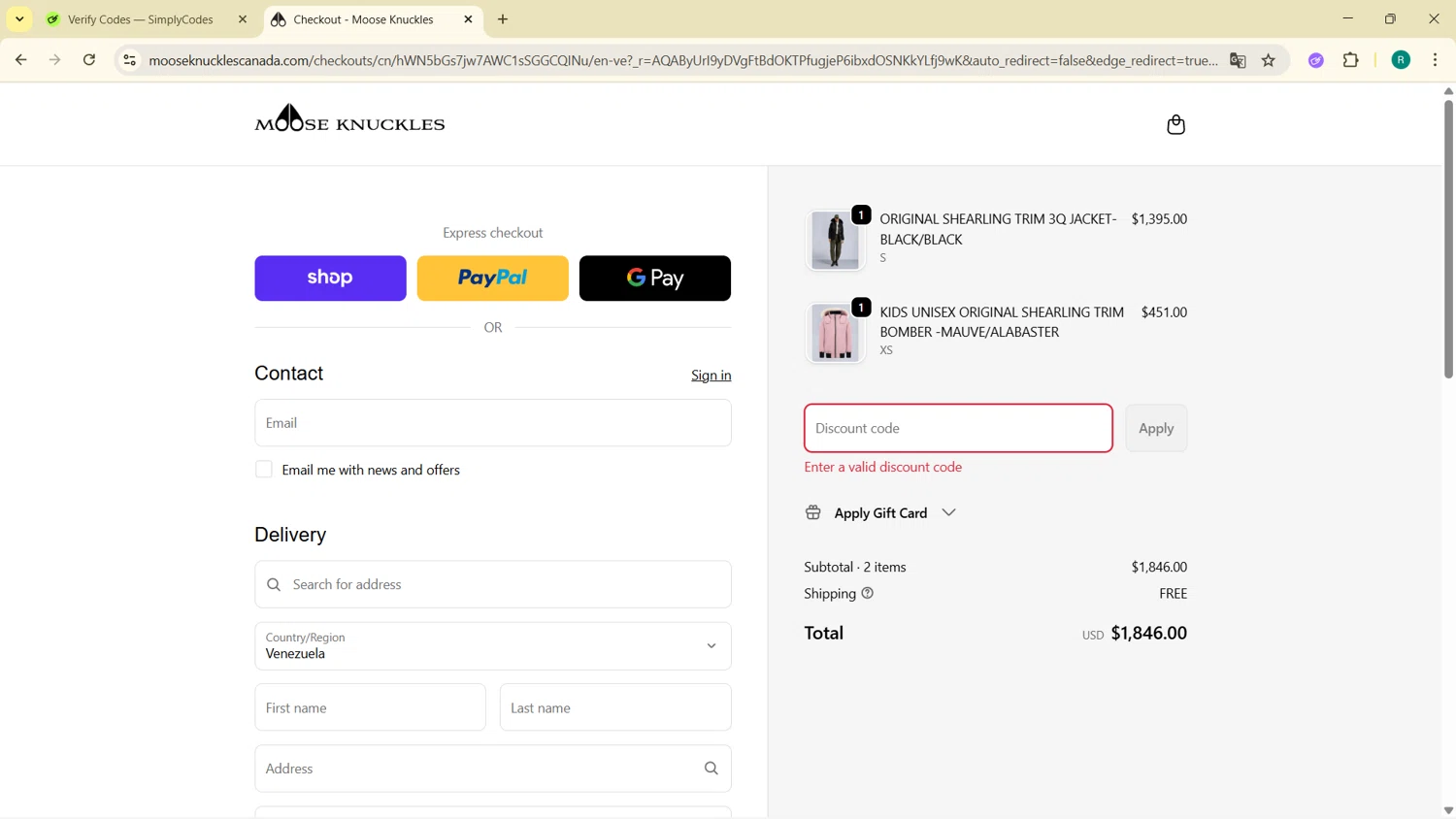View site information icon in address bar
The width and height of the screenshot is (1456, 819).
(129, 60)
